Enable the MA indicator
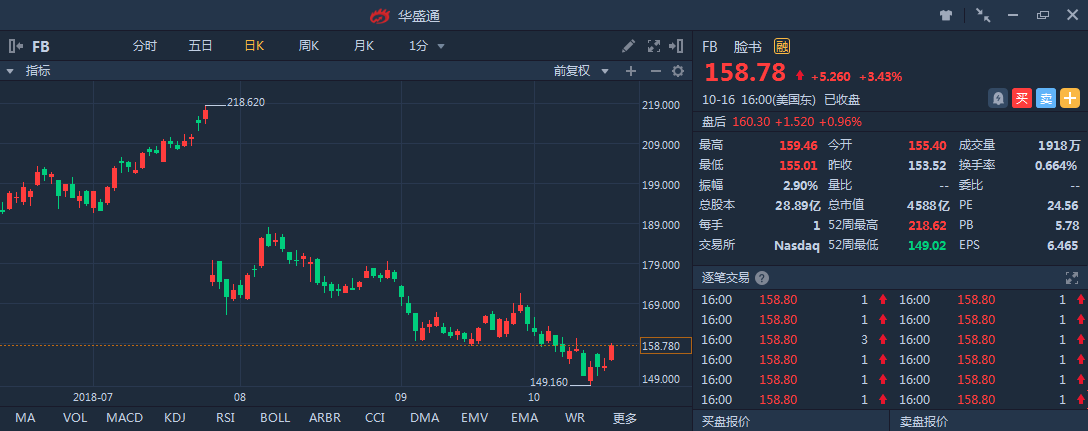Screen dimensions: 1088x431 25,418
